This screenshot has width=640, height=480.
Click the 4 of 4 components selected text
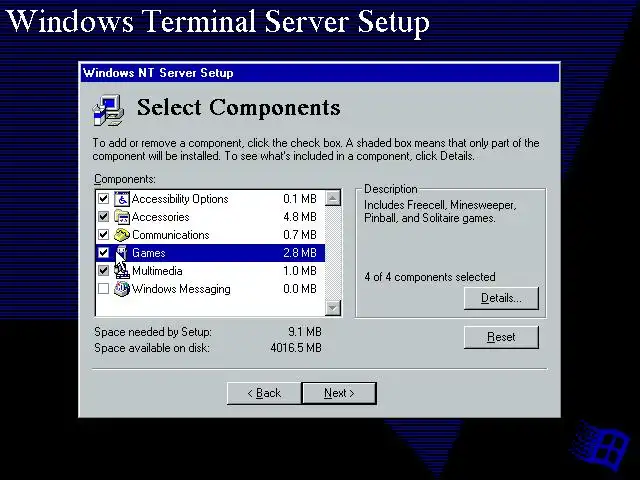click(430, 277)
